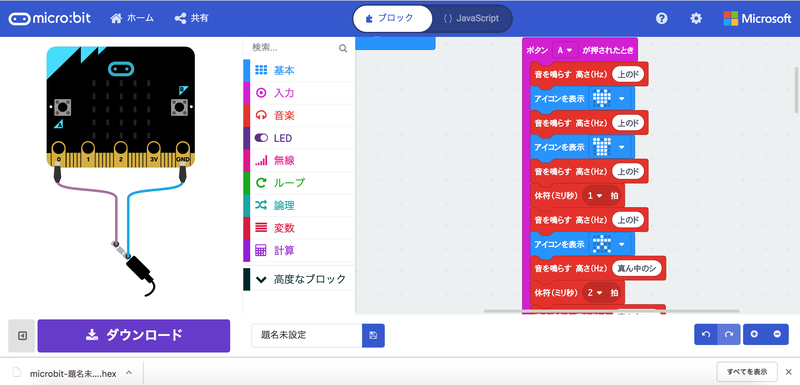Open the 計算 (Math) block category

(x=299, y=250)
